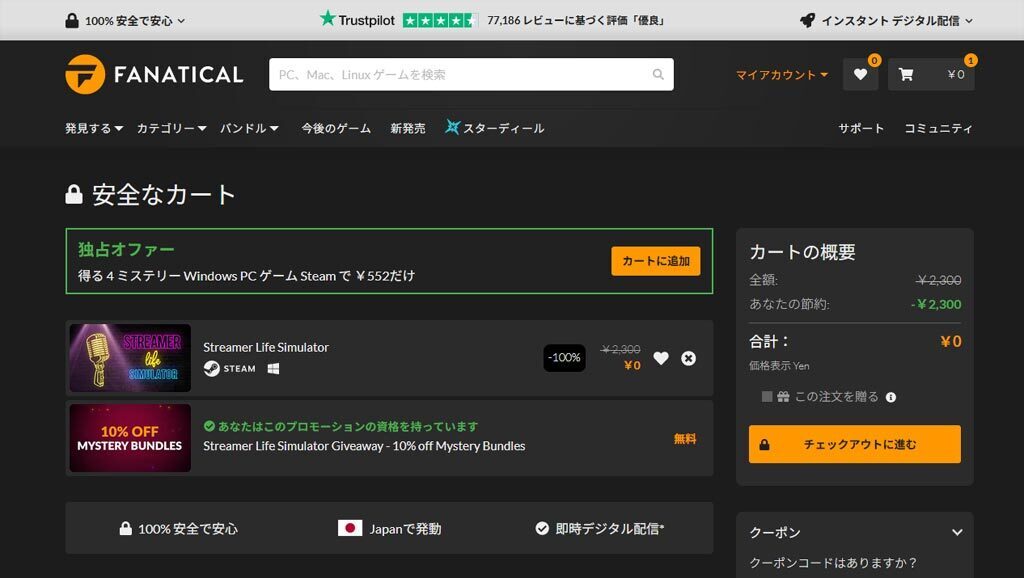Viewport: 1024px width, 578px height.
Task: Click the Windows icon on game row
Action: pos(274,369)
